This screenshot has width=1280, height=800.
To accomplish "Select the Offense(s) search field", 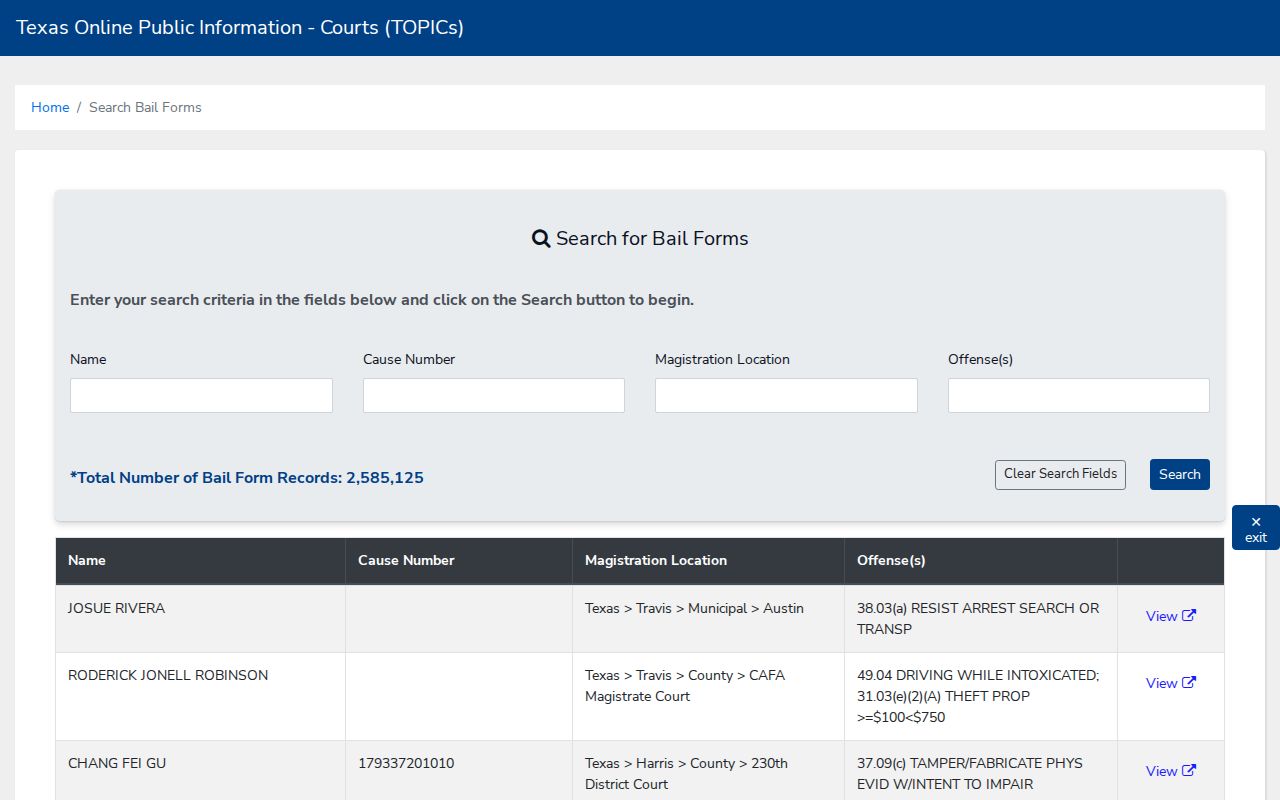I will 1079,395.
